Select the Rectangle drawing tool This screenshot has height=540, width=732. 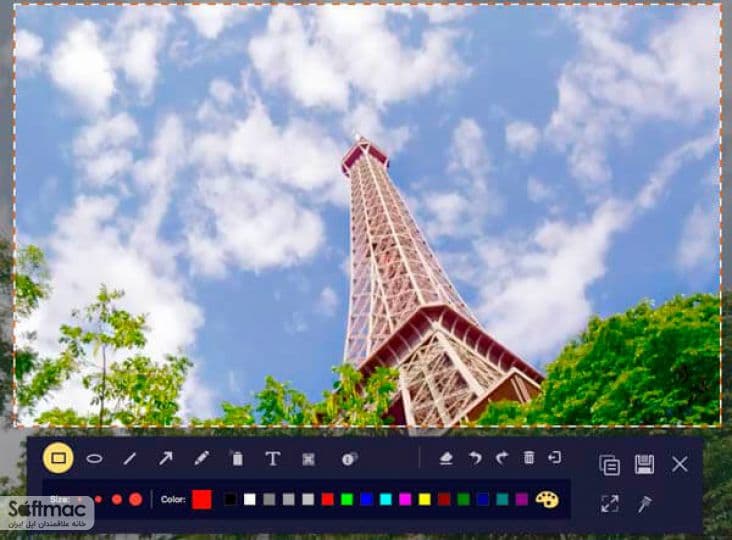pyautogui.click(x=58, y=458)
